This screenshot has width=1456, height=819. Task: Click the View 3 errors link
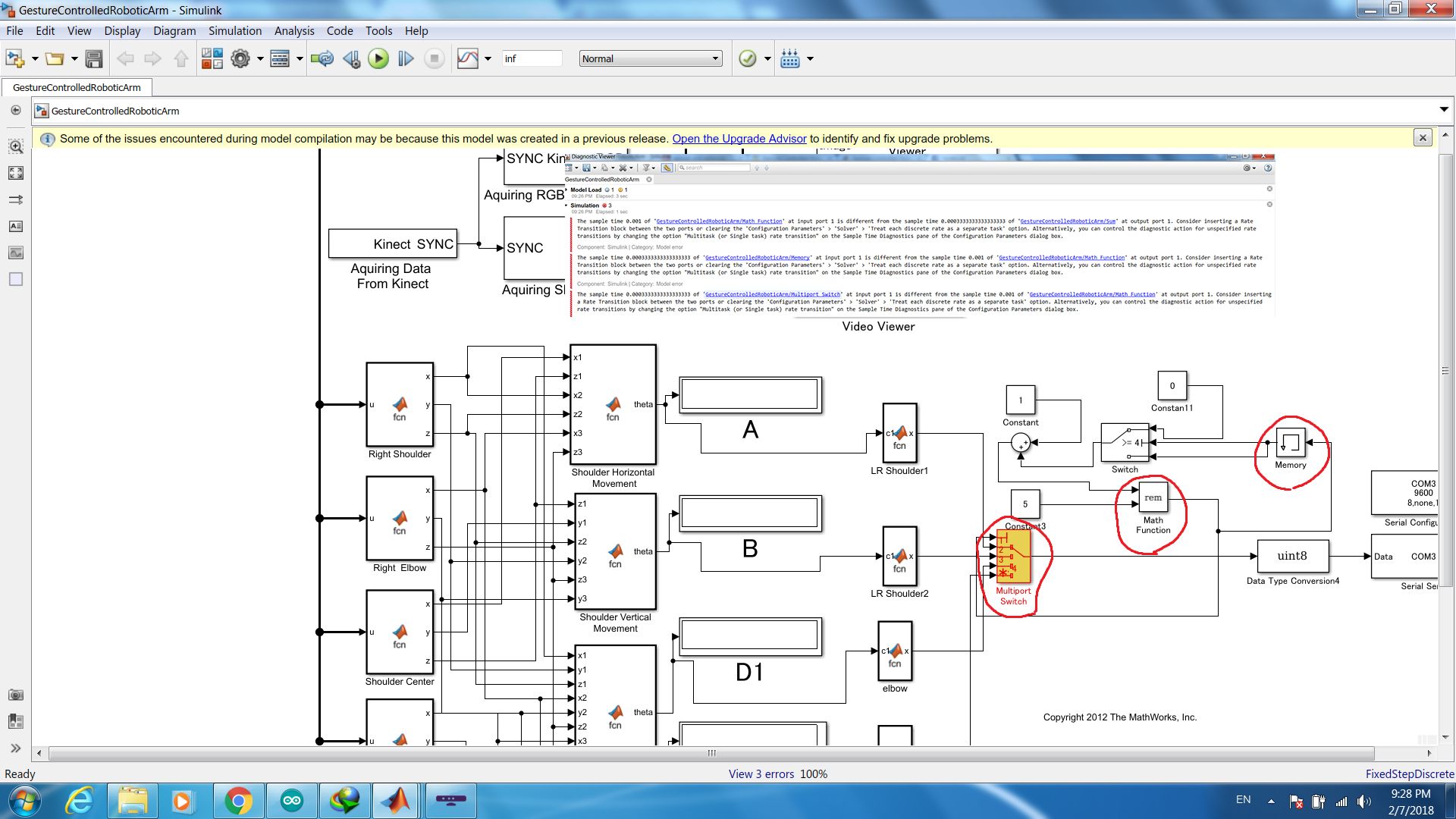pos(761,773)
